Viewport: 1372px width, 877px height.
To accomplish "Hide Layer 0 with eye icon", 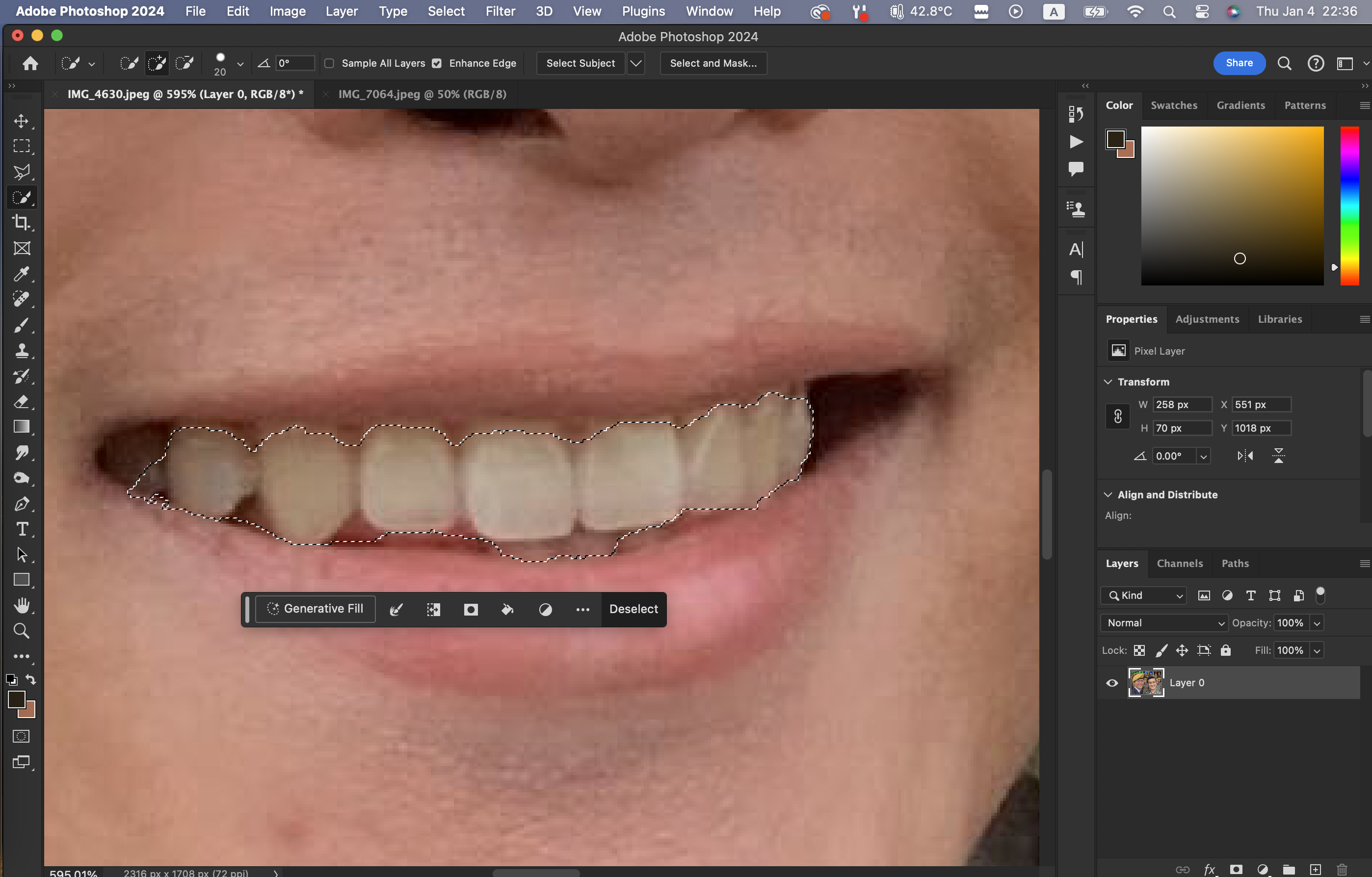I will coord(1111,683).
